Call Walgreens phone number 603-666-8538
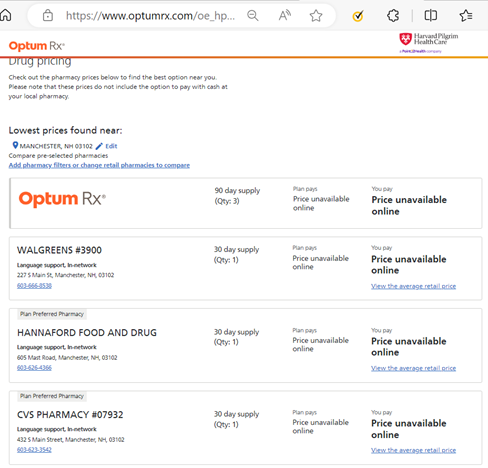Viewport: 488px width, 468px height. click(x=34, y=286)
